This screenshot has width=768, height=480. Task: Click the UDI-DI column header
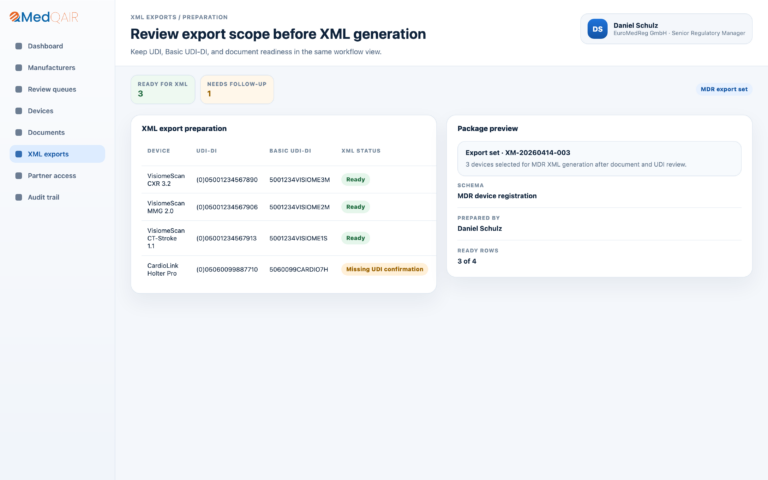pyautogui.click(x=206, y=151)
